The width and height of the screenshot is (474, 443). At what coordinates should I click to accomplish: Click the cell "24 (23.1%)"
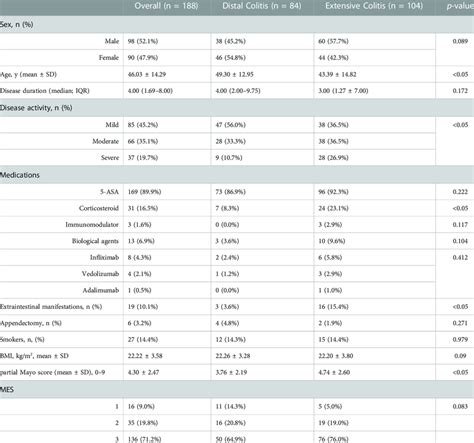[333, 208]
